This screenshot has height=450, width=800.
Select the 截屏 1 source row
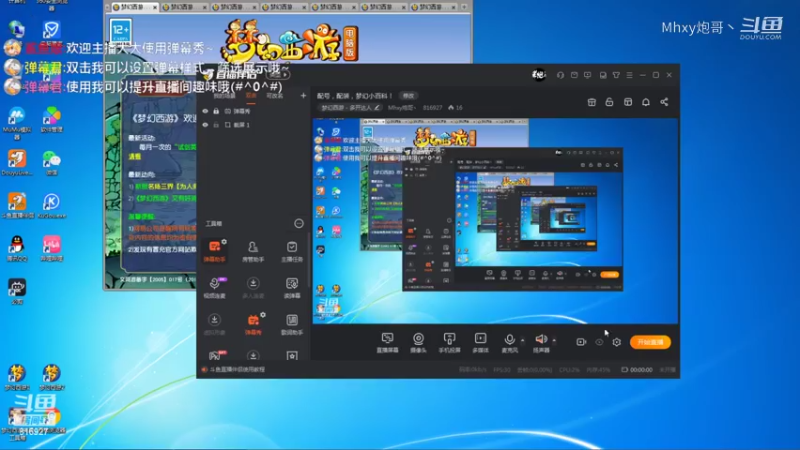(254, 124)
